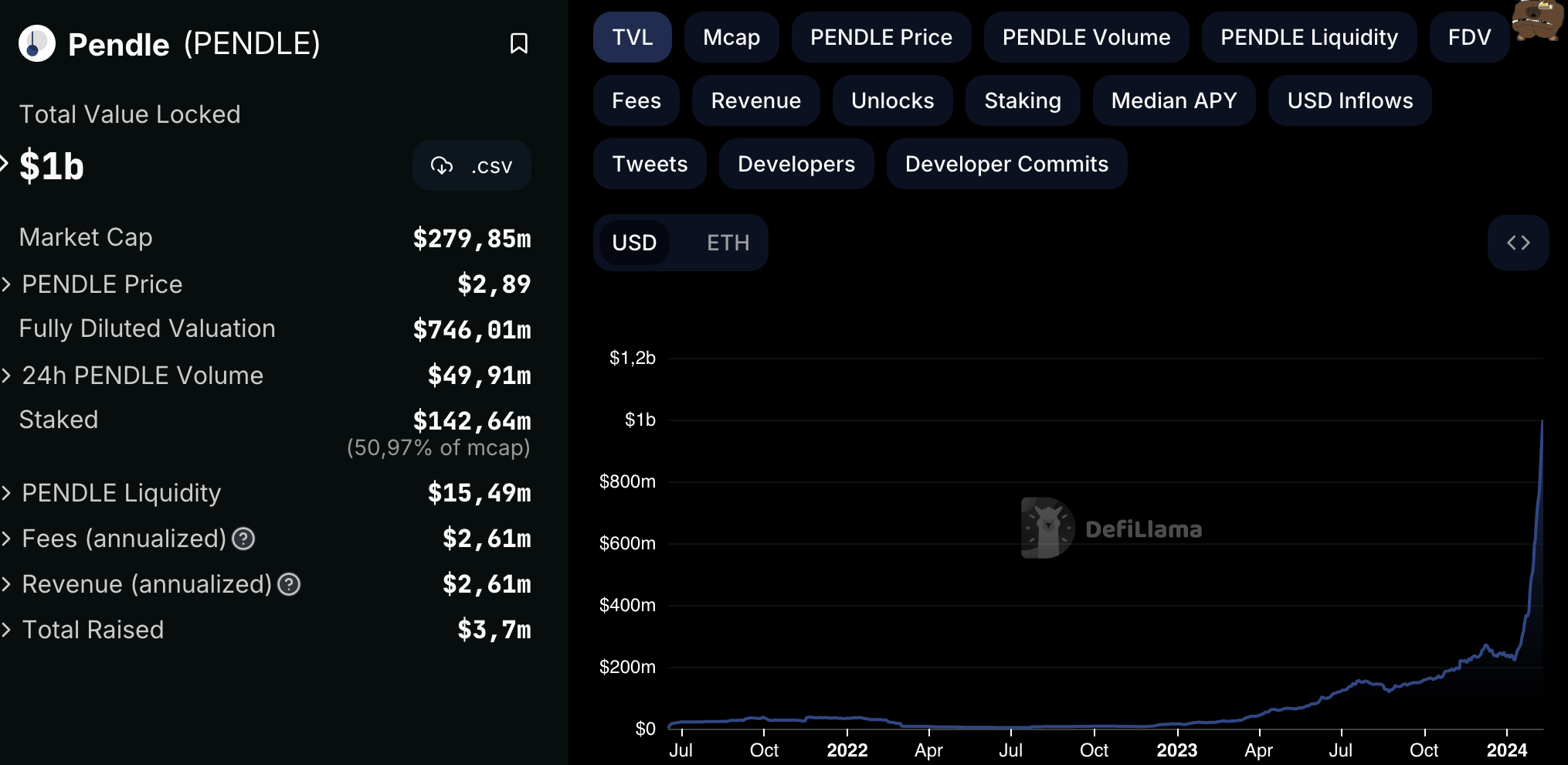Image resolution: width=1568 pixels, height=765 pixels.
Task: Click the Staked value $142,64m
Action: click(472, 421)
